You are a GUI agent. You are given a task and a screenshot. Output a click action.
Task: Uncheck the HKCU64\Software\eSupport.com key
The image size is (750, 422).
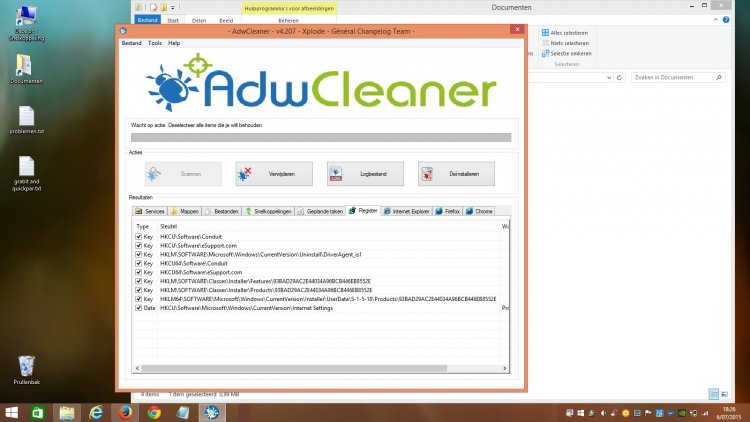(138, 272)
